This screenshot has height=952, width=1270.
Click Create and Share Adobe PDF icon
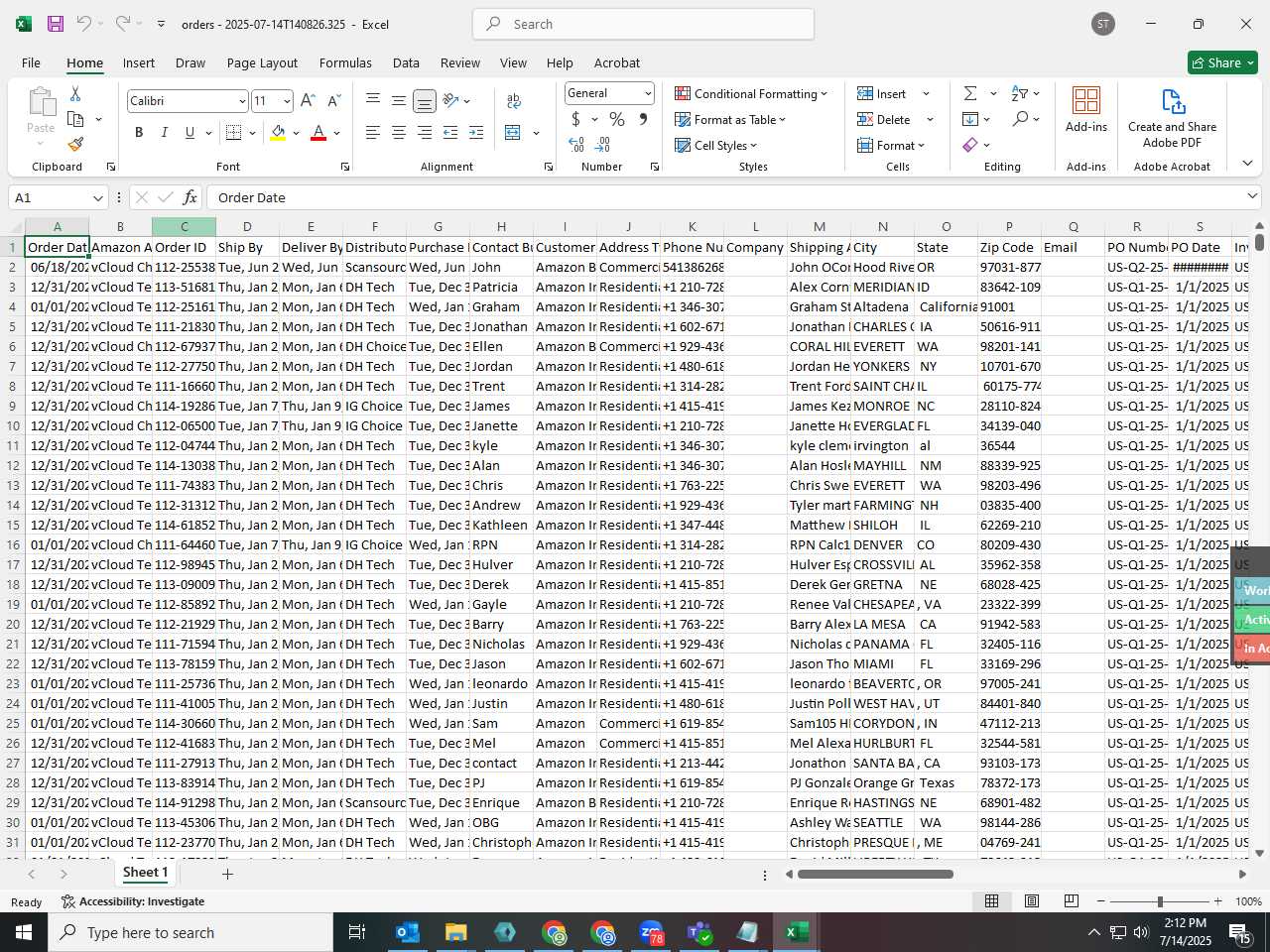[x=1172, y=118]
